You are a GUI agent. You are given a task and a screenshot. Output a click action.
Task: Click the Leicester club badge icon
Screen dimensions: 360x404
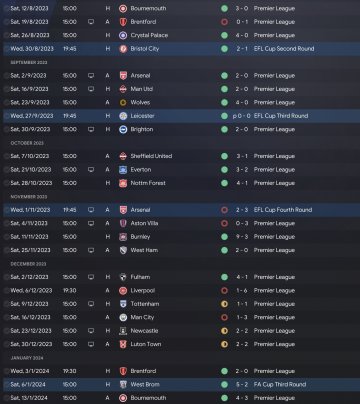coord(123,116)
